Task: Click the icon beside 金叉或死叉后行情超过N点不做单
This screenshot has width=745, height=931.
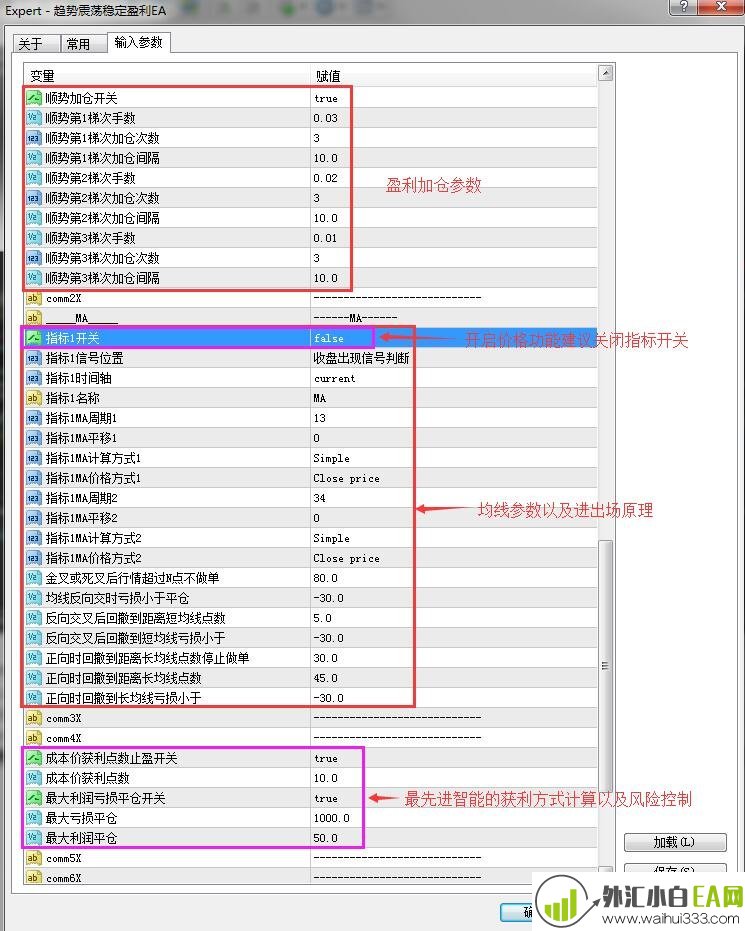Action: click(34, 578)
